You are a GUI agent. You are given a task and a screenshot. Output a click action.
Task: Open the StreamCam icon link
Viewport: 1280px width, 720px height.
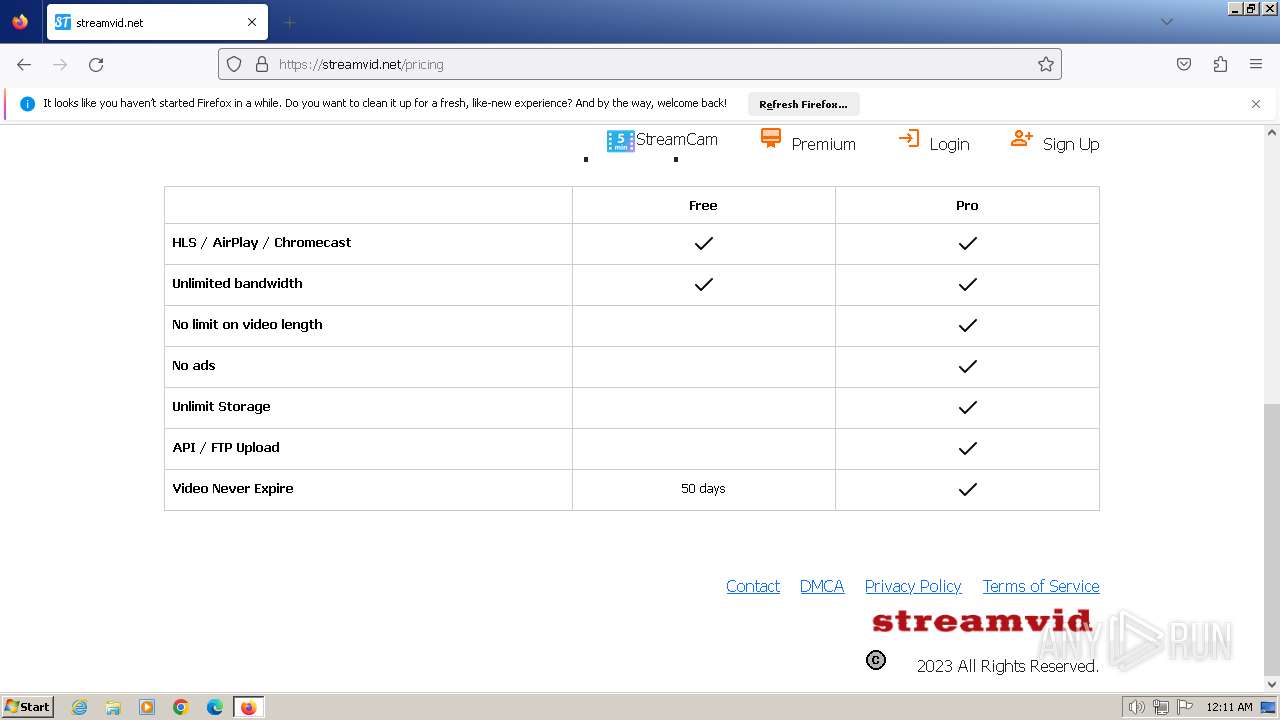[620, 141]
